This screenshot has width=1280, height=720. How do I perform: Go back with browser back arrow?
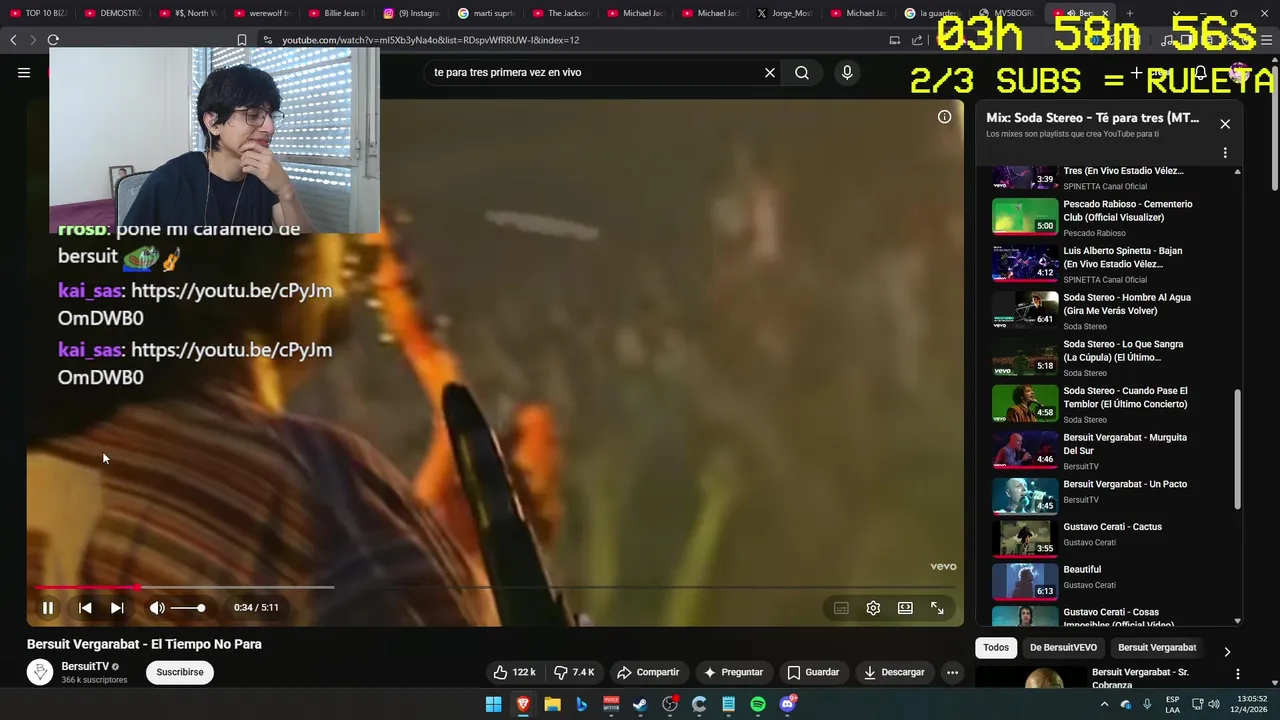tap(13, 40)
